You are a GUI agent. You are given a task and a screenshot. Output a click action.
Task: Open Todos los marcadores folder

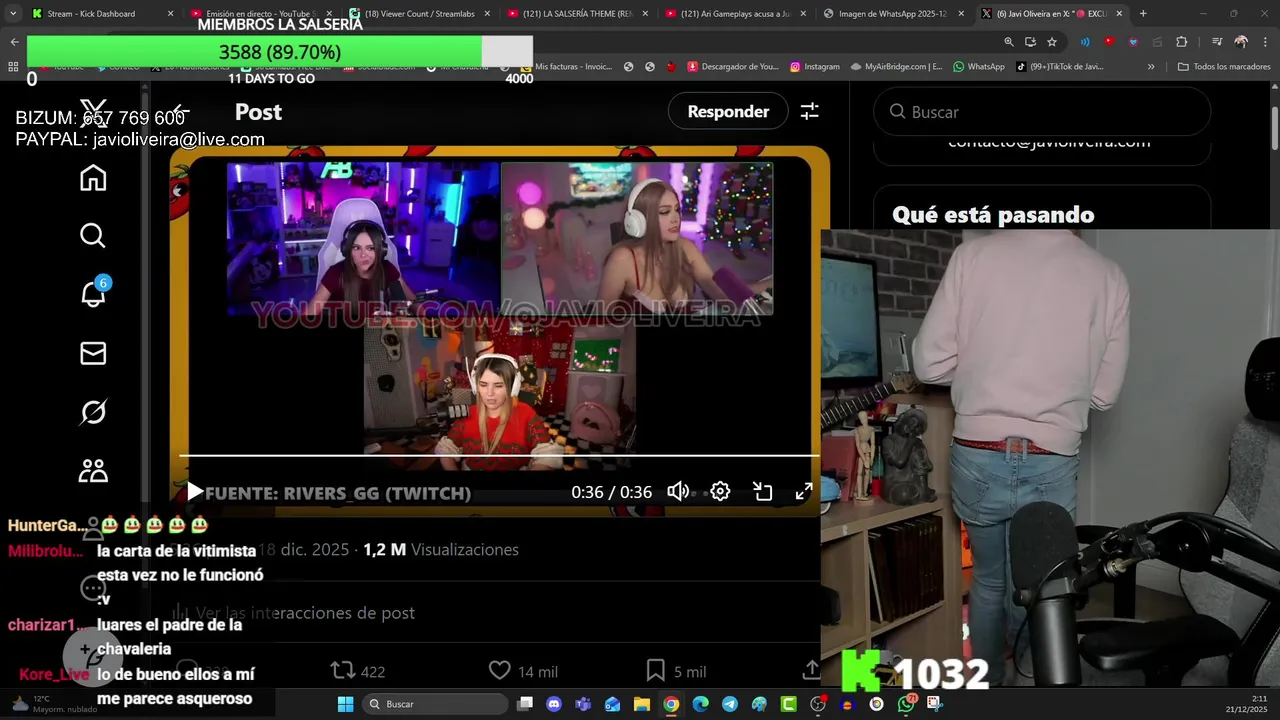(1224, 67)
